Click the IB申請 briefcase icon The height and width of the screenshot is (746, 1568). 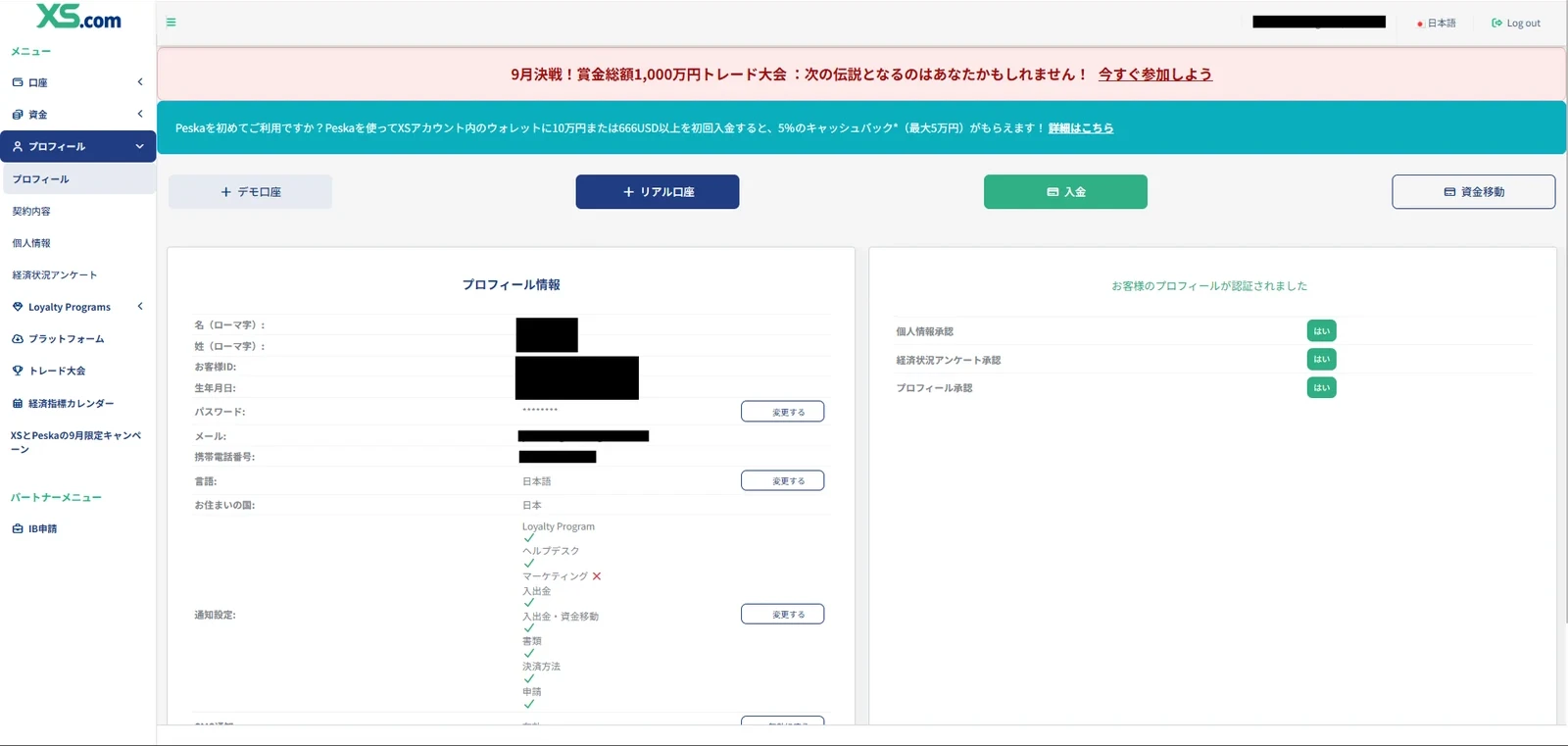click(18, 528)
